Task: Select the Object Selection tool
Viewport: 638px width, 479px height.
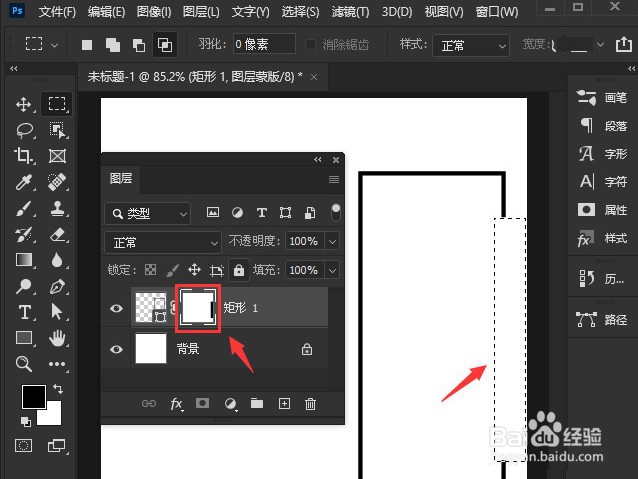Action: click(57, 130)
